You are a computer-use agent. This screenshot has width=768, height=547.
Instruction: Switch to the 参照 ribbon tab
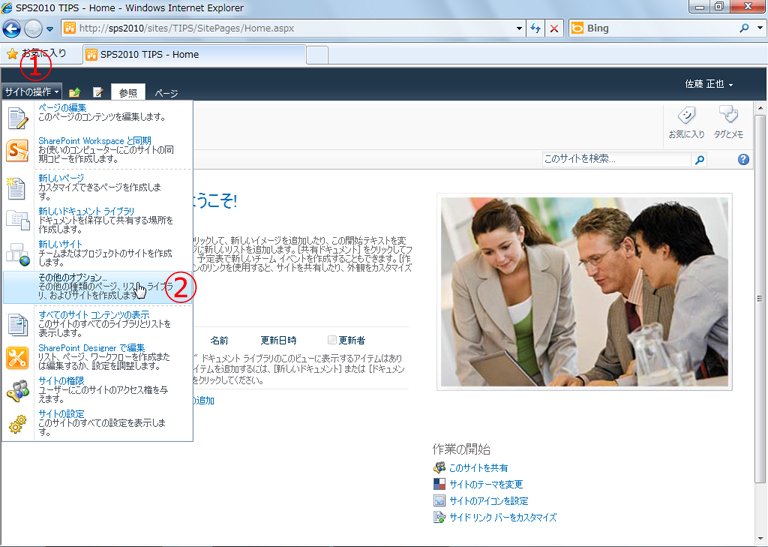pyautogui.click(x=128, y=93)
